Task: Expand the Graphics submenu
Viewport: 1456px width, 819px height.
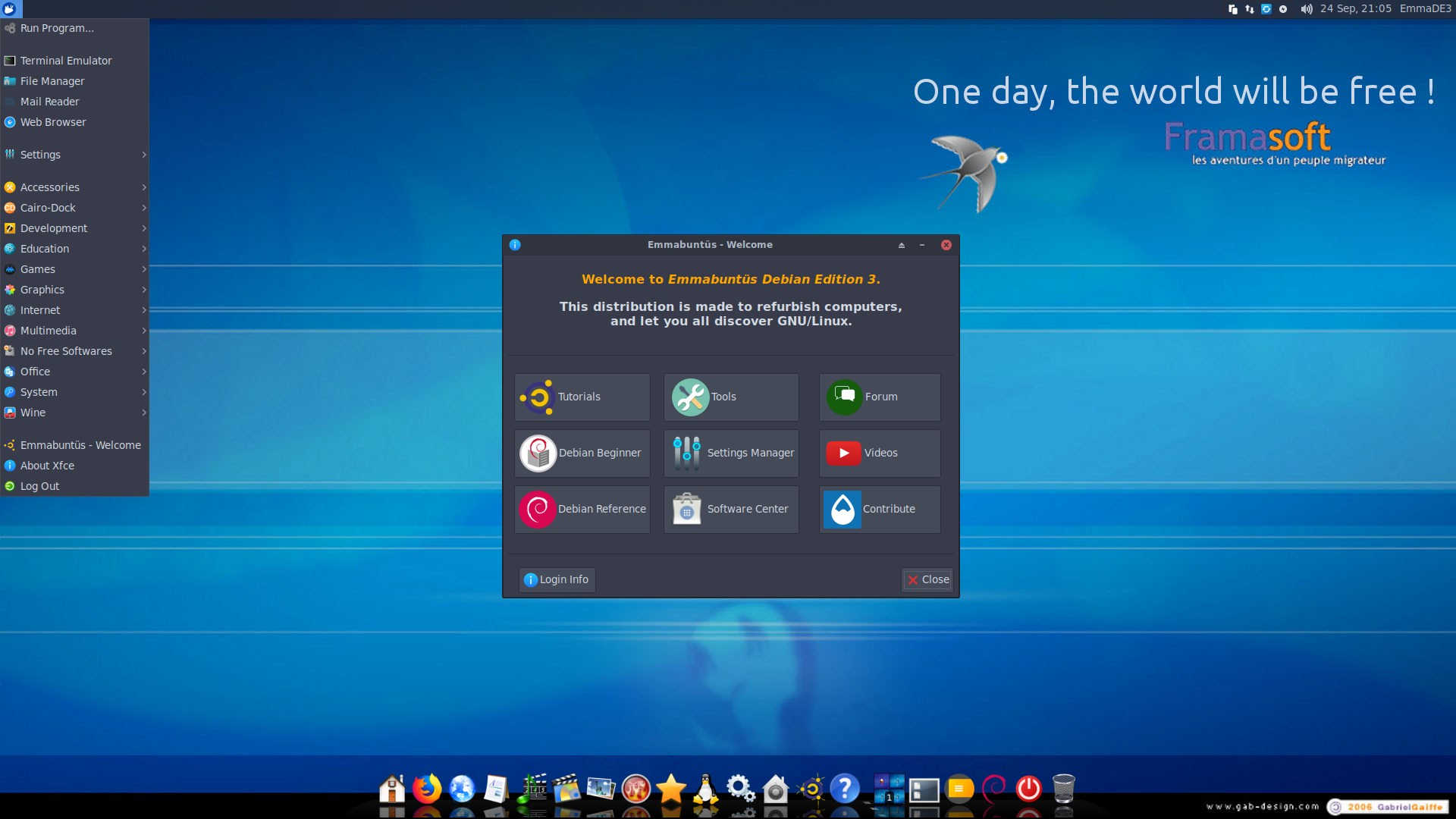Action: [x=74, y=290]
